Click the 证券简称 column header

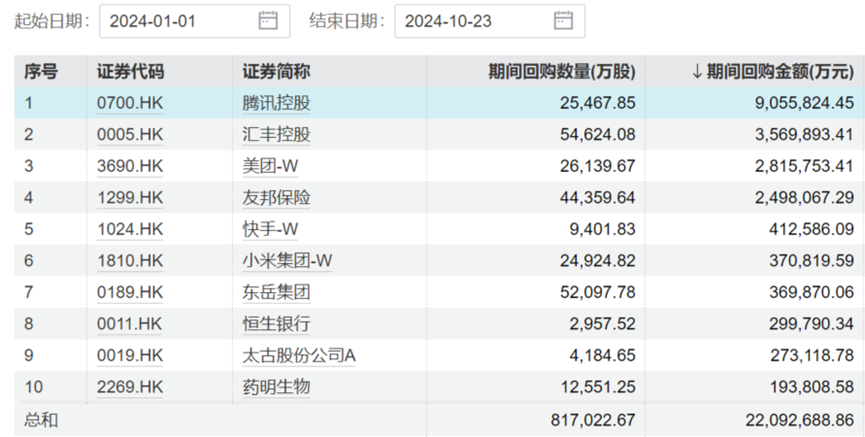click(x=276, y=72)
